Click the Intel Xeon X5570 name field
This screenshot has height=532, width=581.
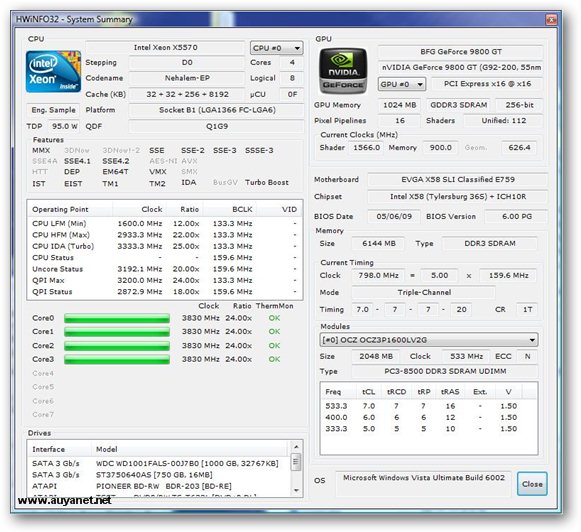click(165, 47)
